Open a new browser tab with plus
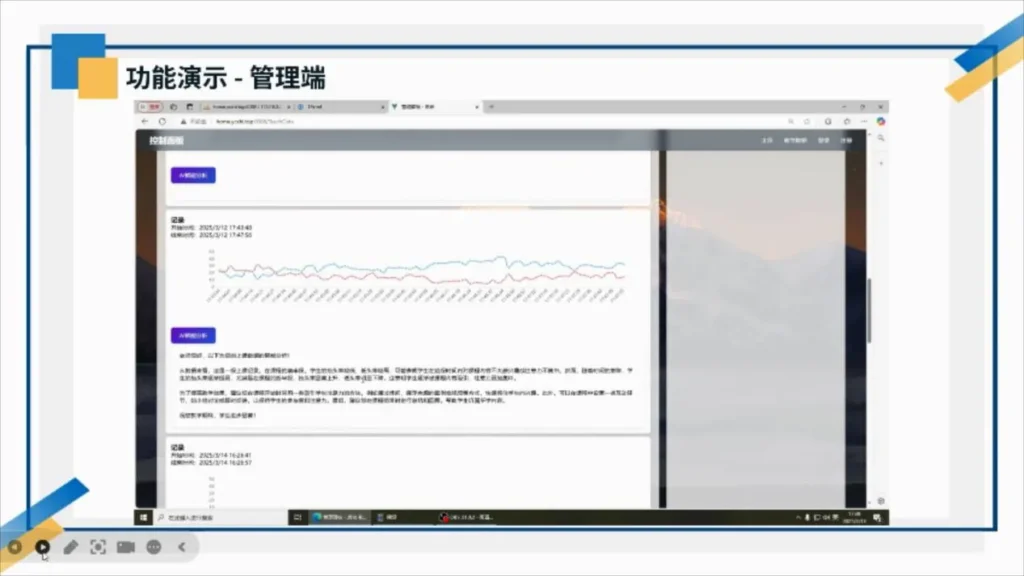 click(491, 106)
